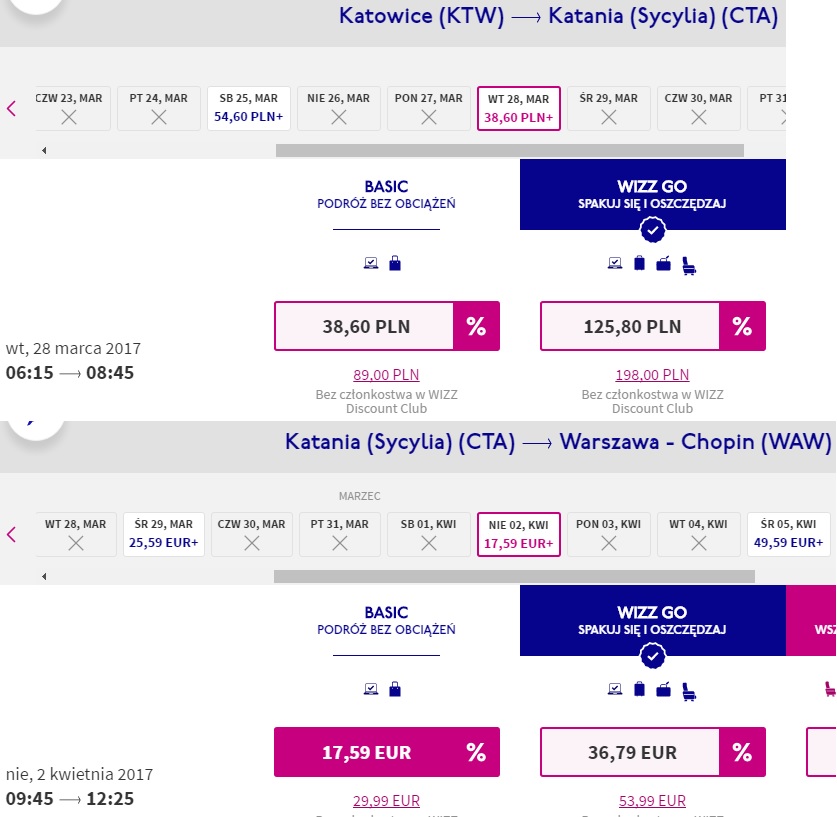
Task: Select unavailable return date WT 28, MAR
Action: (76, 534)
